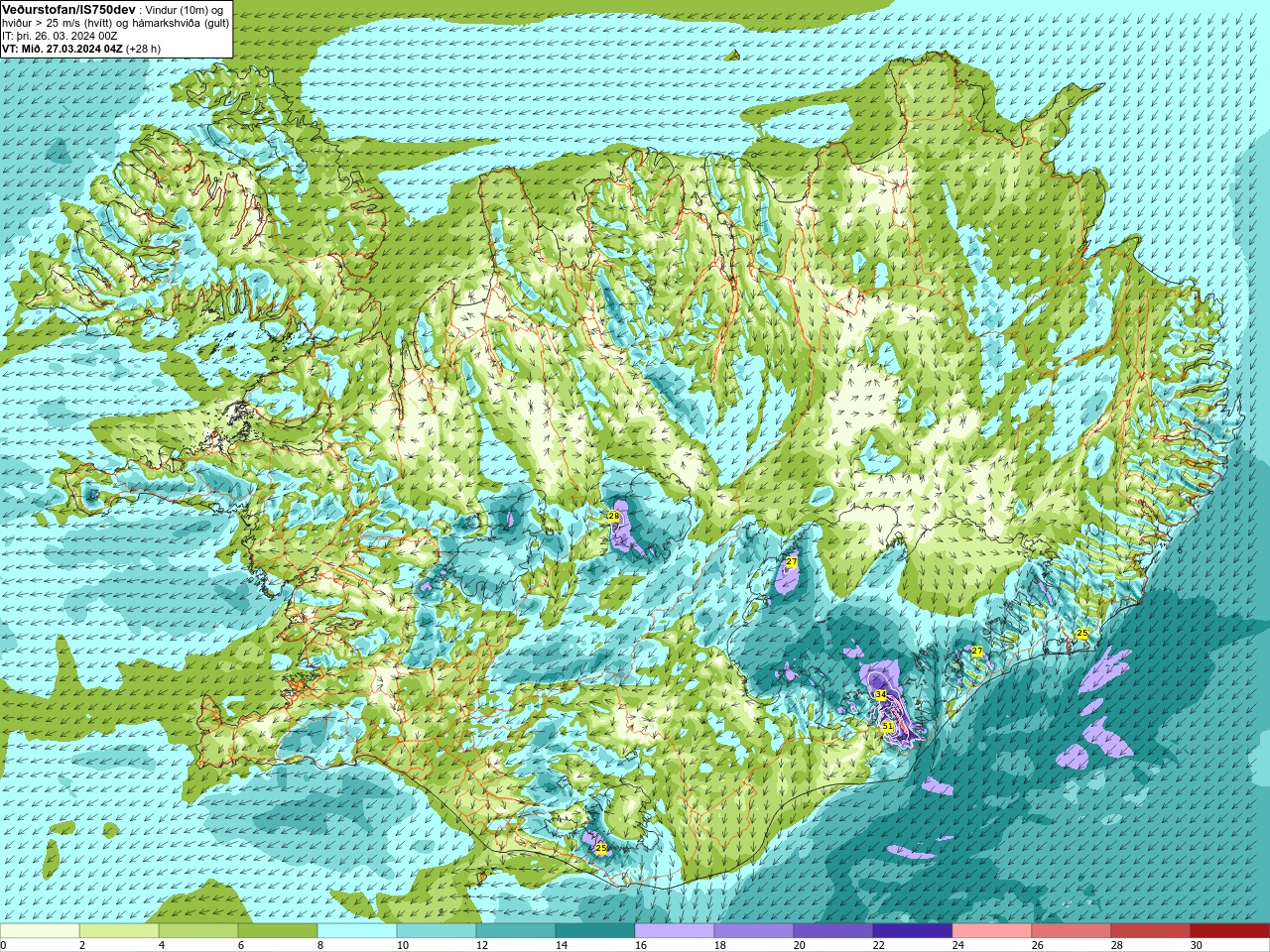Click the legend scale value 24
This screenshot has height=952, width=1270.
(958, 945)
